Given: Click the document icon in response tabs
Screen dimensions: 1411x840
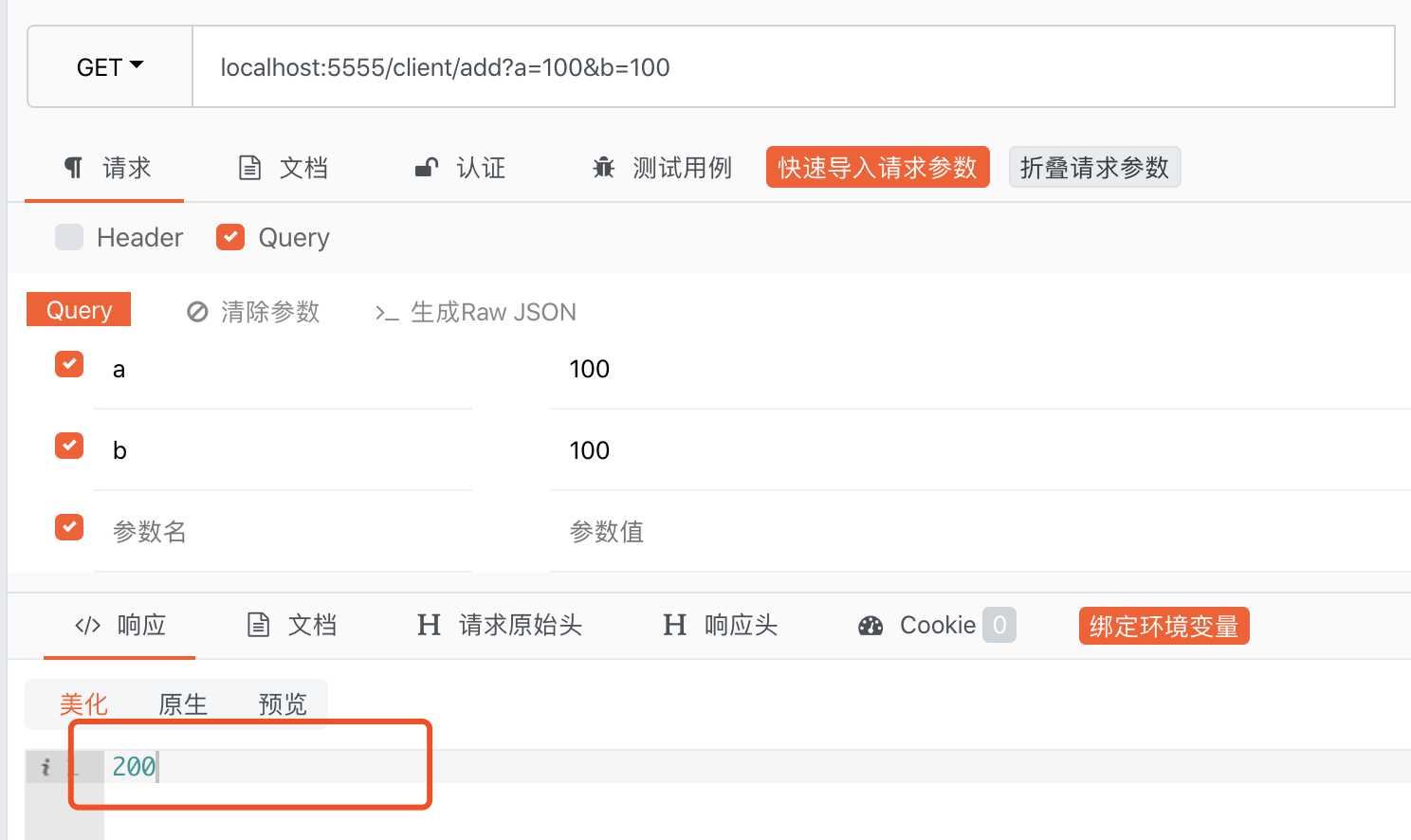Looking at the screenshot, I should (x=258, y=625).
